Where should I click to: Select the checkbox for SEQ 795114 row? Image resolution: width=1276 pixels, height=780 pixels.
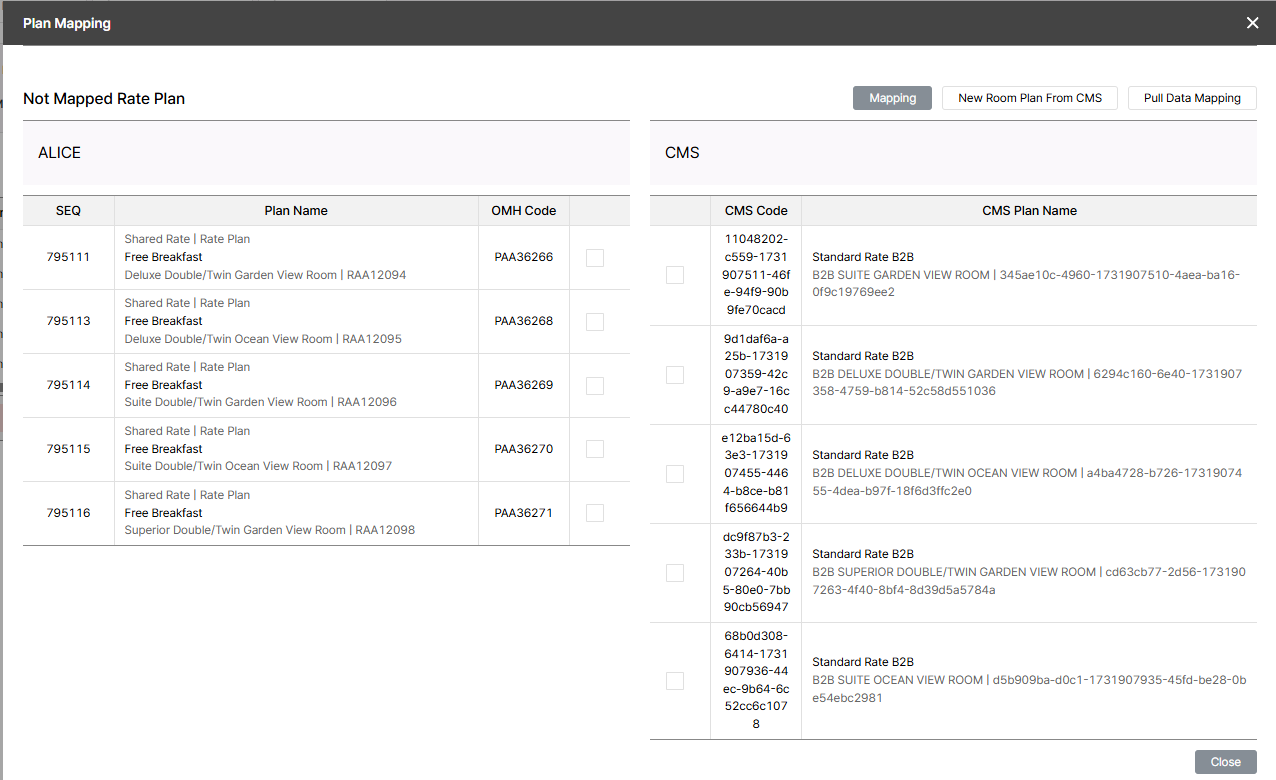[x=595, y=385]
